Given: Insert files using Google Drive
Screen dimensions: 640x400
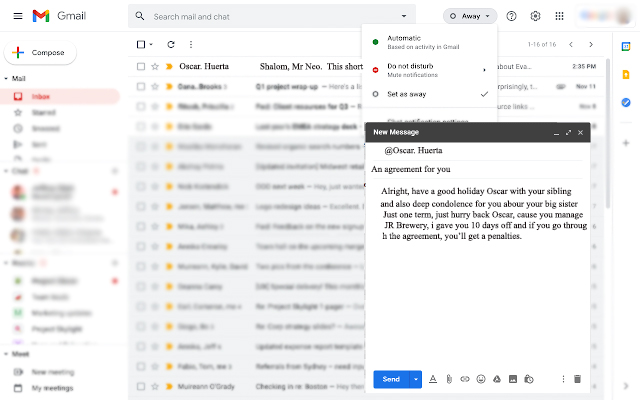Looking at the screenshot, I should pos(497,379).
